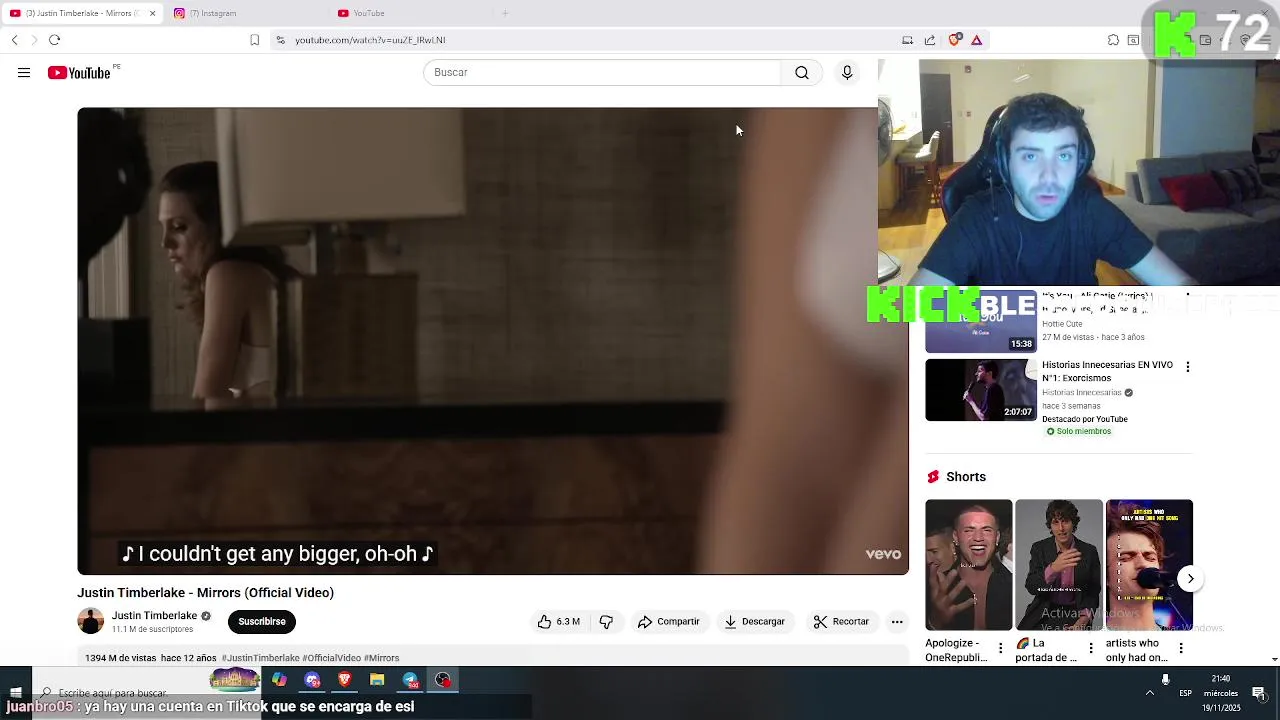Open Discord from taskbar

click(x=312, y=680)
